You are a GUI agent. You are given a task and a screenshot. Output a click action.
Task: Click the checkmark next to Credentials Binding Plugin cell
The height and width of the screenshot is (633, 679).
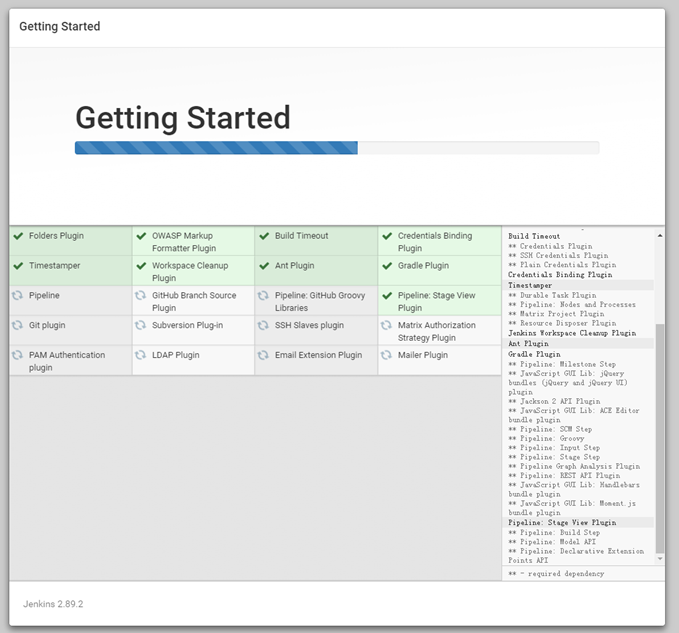click(387, 237)
